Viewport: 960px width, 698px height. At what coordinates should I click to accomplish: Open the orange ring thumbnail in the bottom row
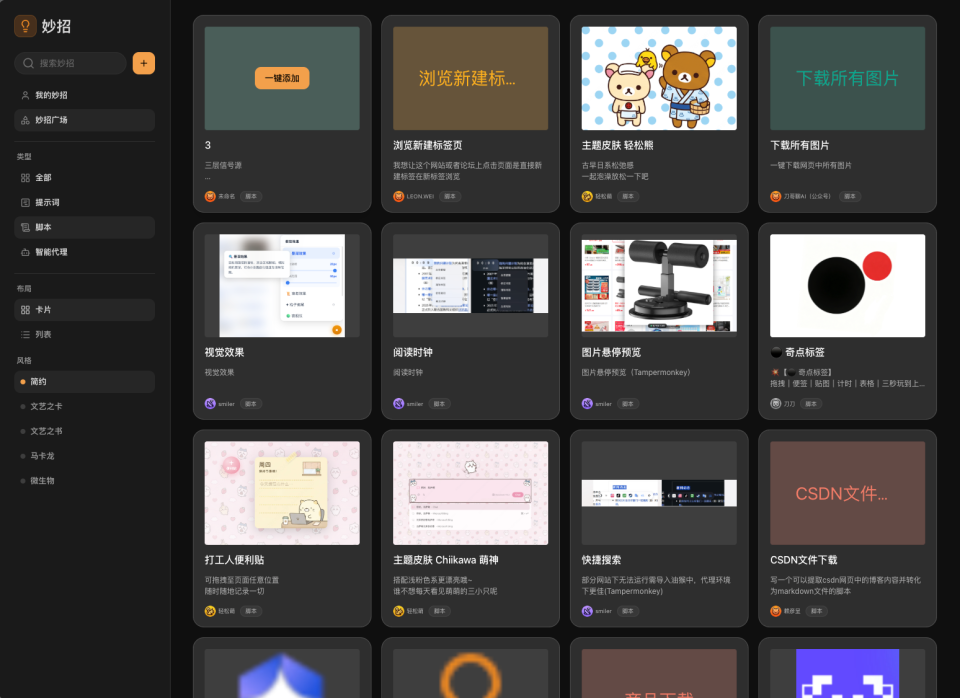(x=470, y=674)
